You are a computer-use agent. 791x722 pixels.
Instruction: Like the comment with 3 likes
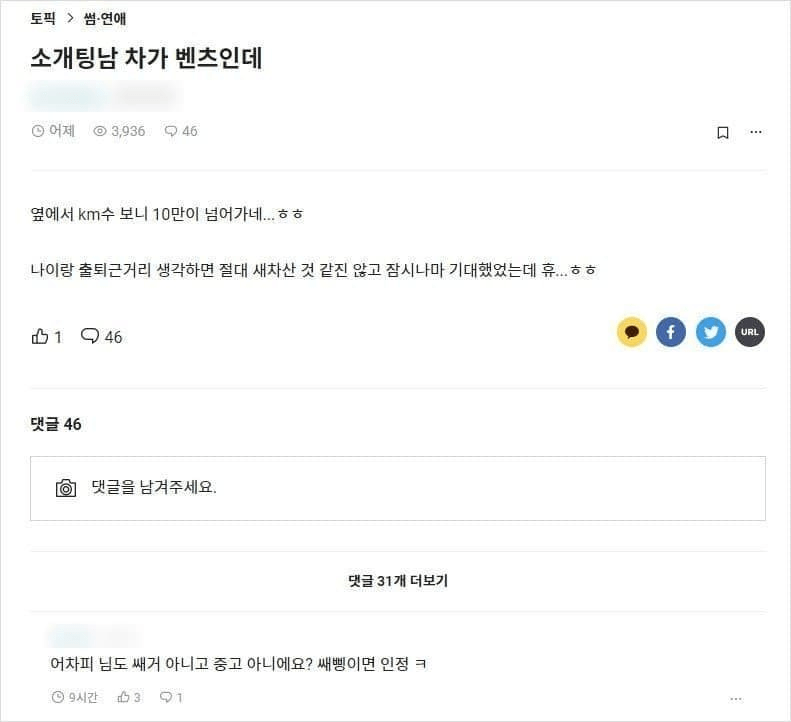[x=124, y=697]
